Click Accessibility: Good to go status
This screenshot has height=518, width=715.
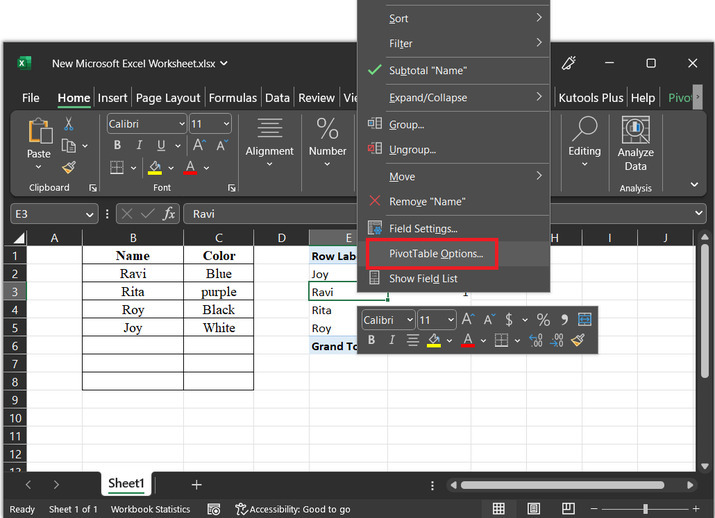pyautogui.click(x=293, y=509)
